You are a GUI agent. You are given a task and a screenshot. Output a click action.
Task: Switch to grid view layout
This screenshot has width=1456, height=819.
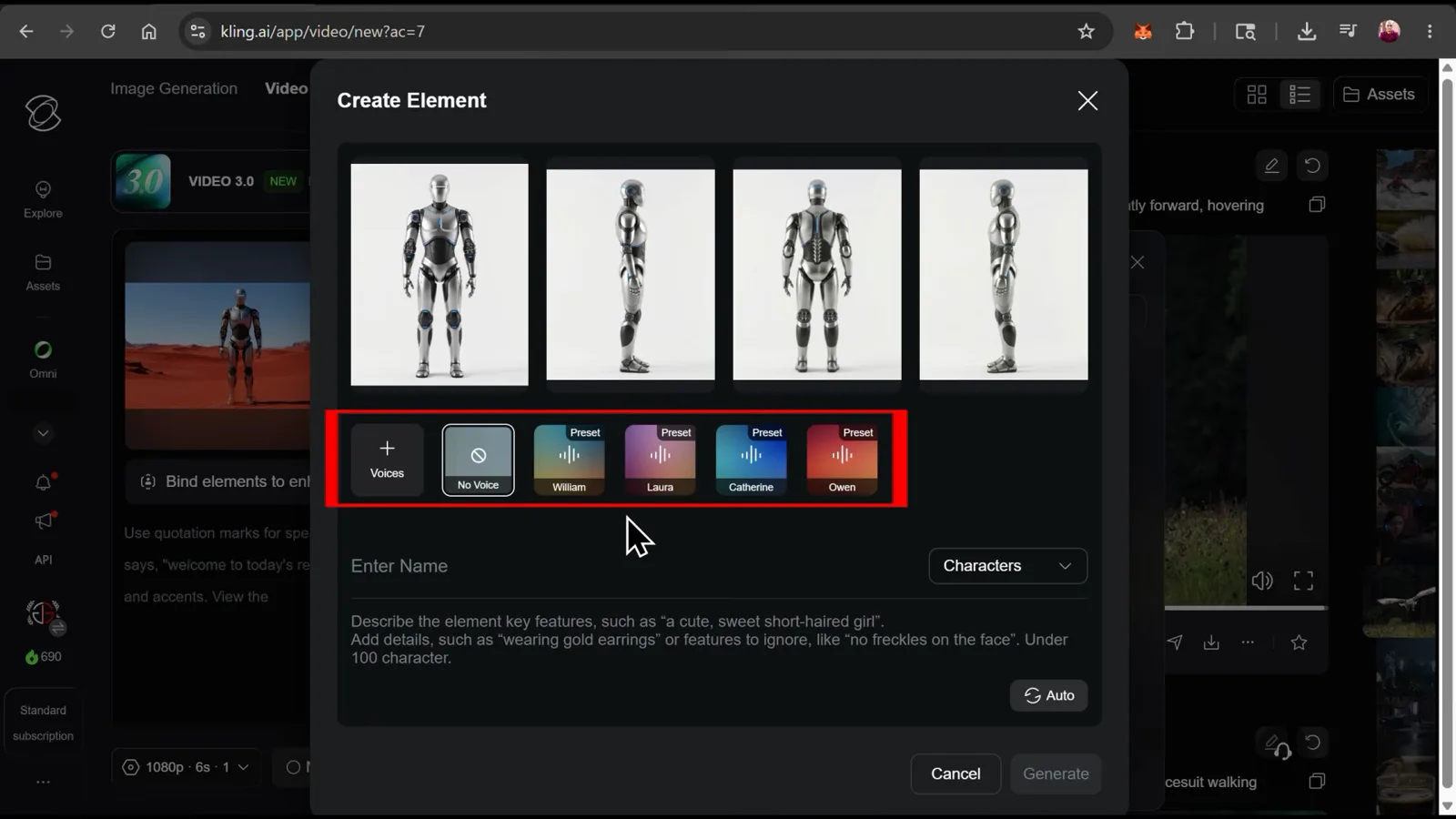point(1257,95)
